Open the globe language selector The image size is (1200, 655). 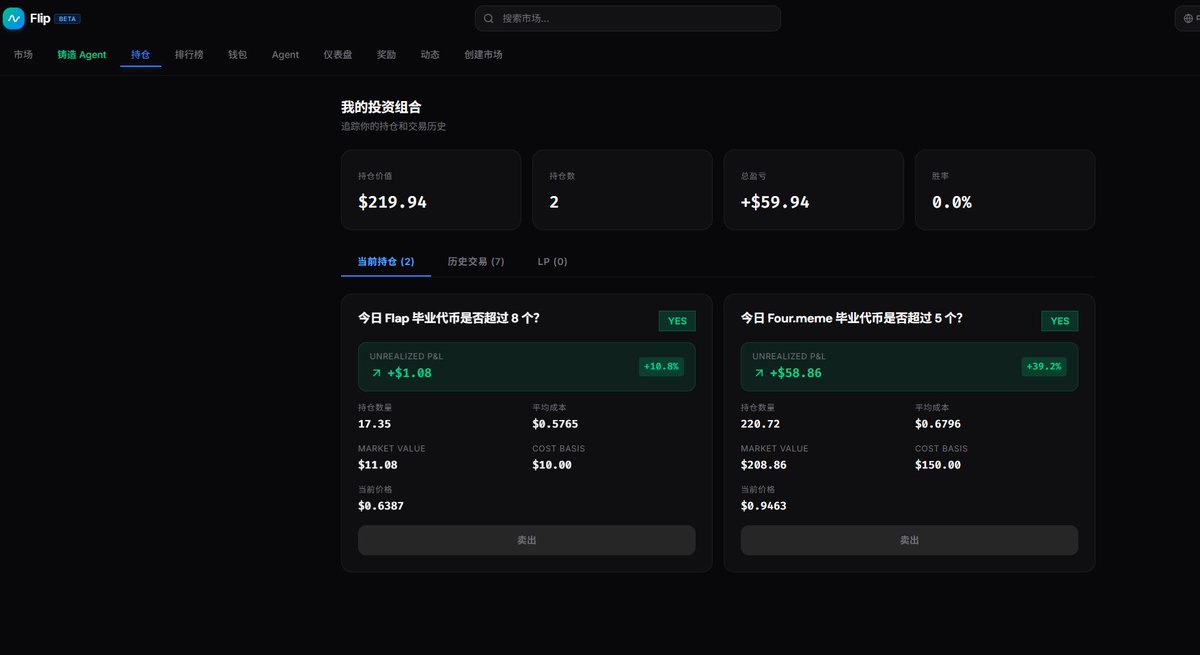pos(1188,18)
